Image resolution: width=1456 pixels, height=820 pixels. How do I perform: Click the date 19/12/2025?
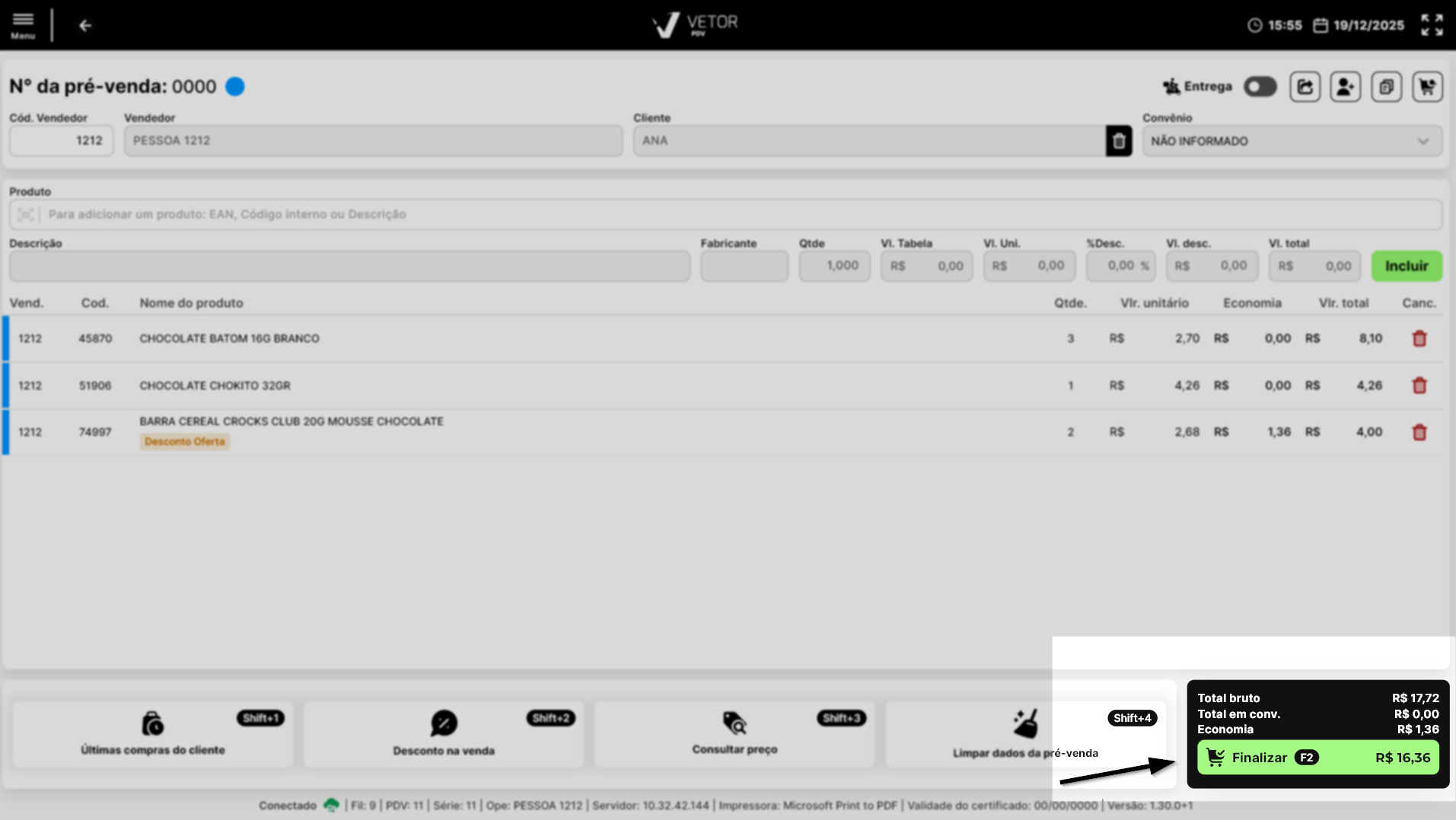pos(1368,25)
